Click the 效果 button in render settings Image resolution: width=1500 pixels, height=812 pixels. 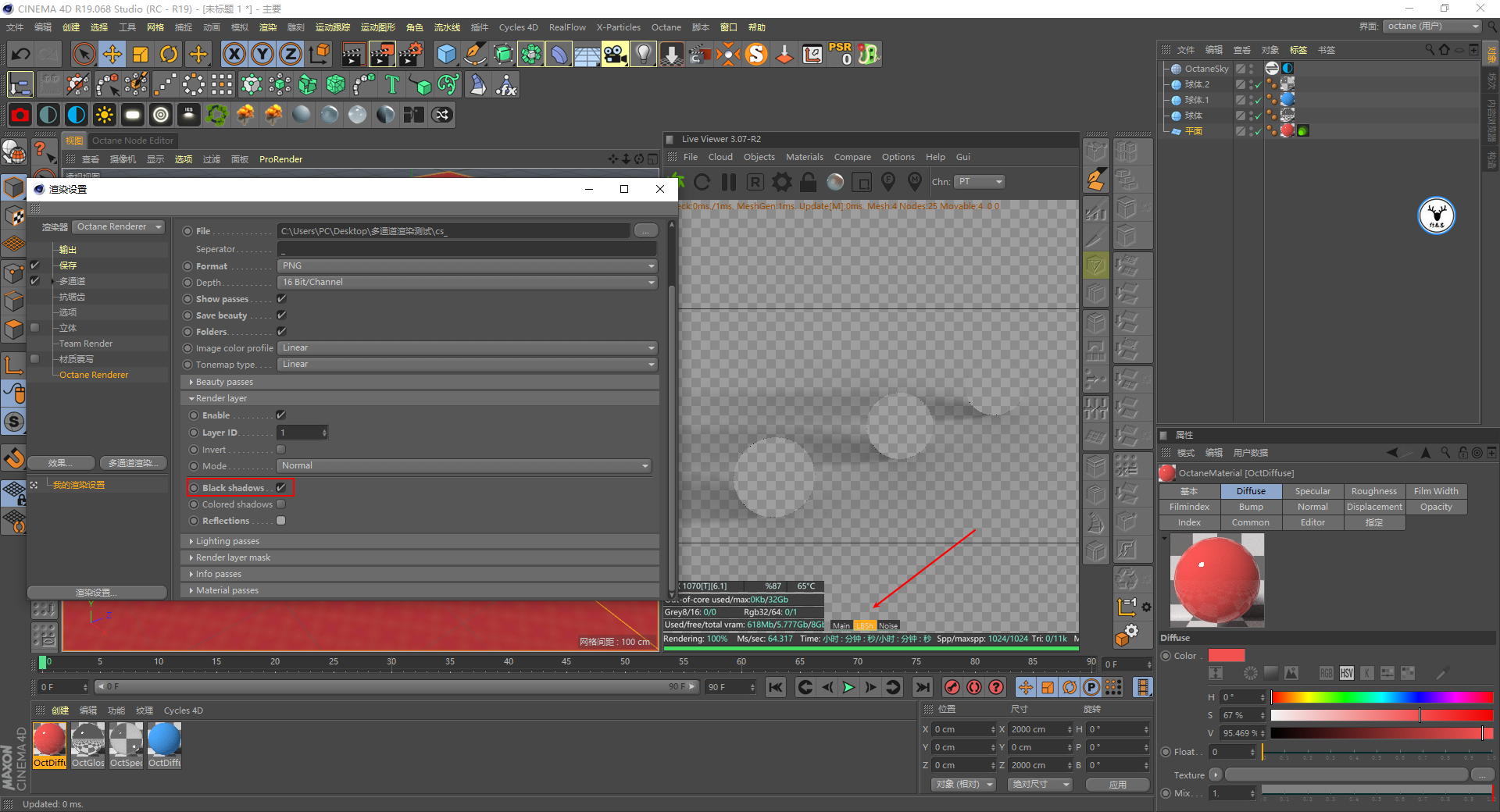(61, 463)
